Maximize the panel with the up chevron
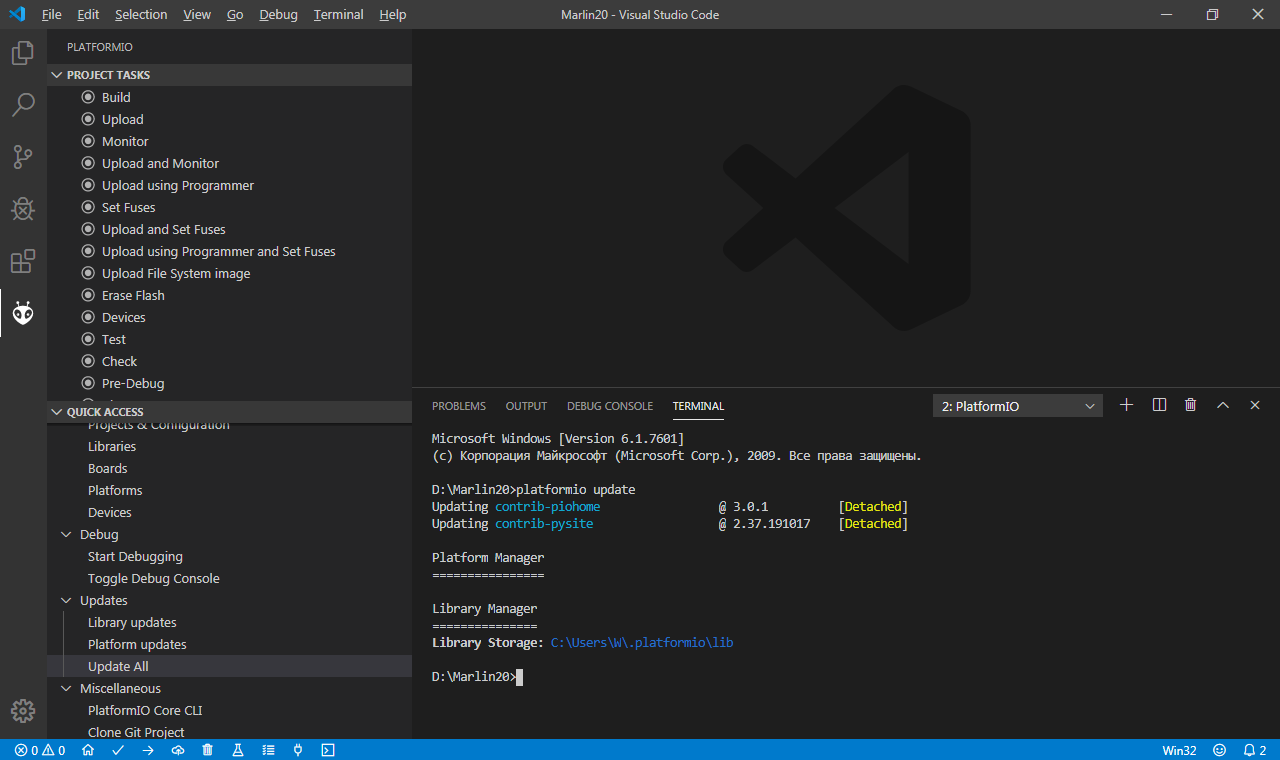The image size is (1280, 760). coord(1222,405)
